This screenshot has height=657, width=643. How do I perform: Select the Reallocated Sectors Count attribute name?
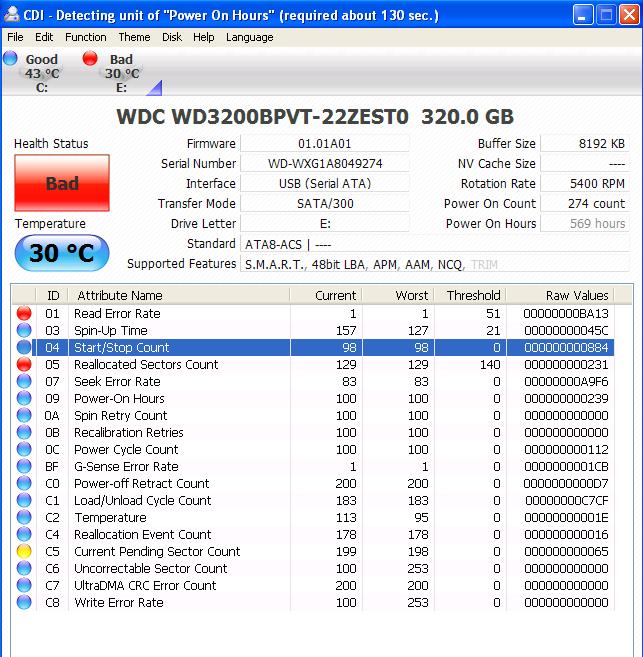click(x=146, y=364)
